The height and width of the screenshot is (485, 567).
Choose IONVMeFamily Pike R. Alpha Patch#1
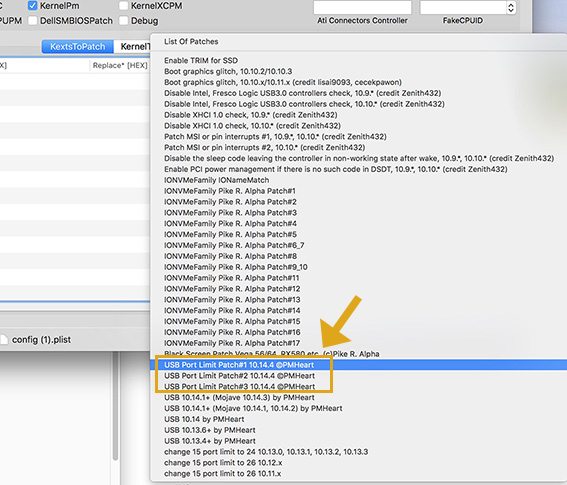359,191
